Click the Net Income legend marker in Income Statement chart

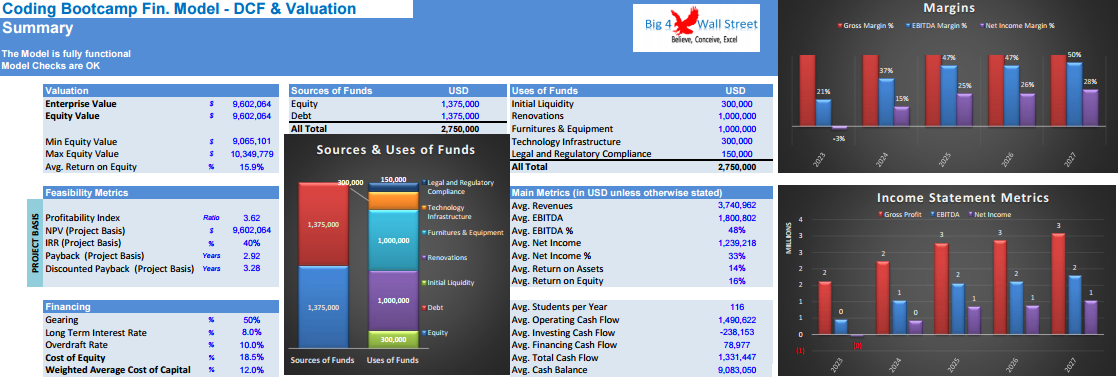click(x=970, y=214)
